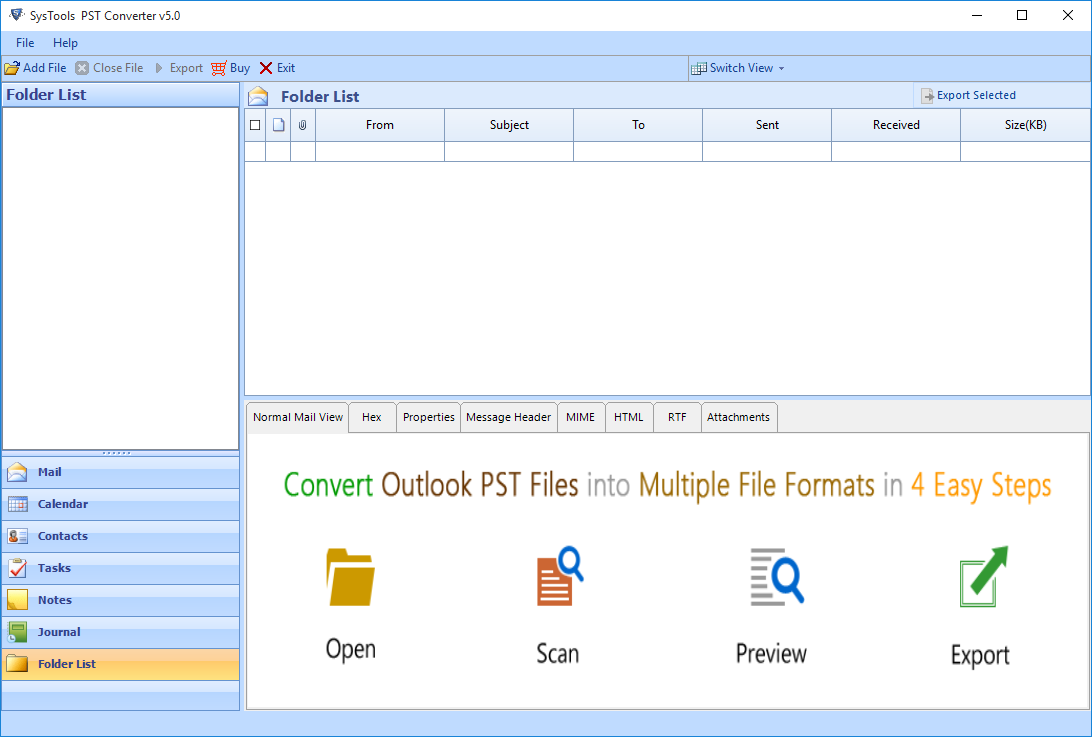Sort messages by the Subject column
The image size is (1092, 737).
(508, 124)
